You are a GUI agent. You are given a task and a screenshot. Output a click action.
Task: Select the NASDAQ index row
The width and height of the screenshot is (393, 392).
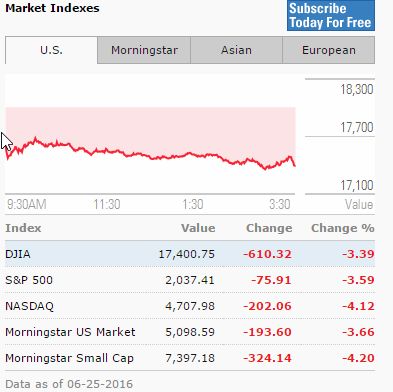[190, 306]
